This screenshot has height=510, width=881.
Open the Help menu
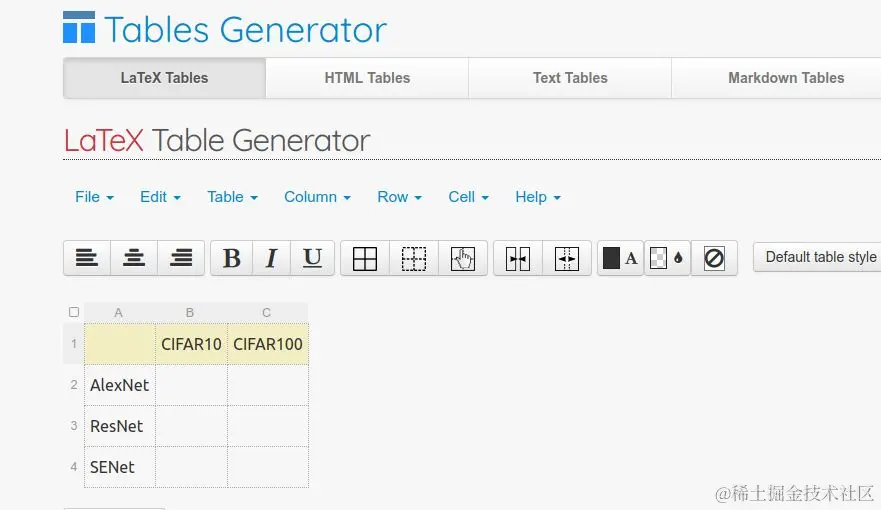[x=538, y=197]
